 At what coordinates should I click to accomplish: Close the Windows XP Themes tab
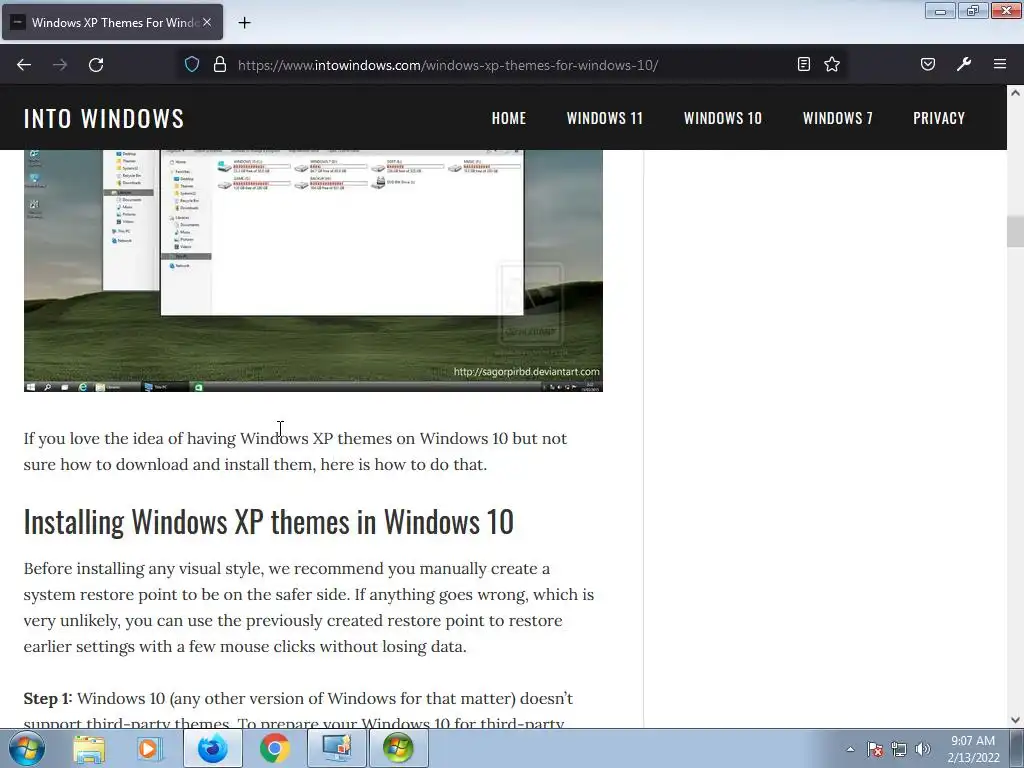pyautogui.click(x=207, y=22)
